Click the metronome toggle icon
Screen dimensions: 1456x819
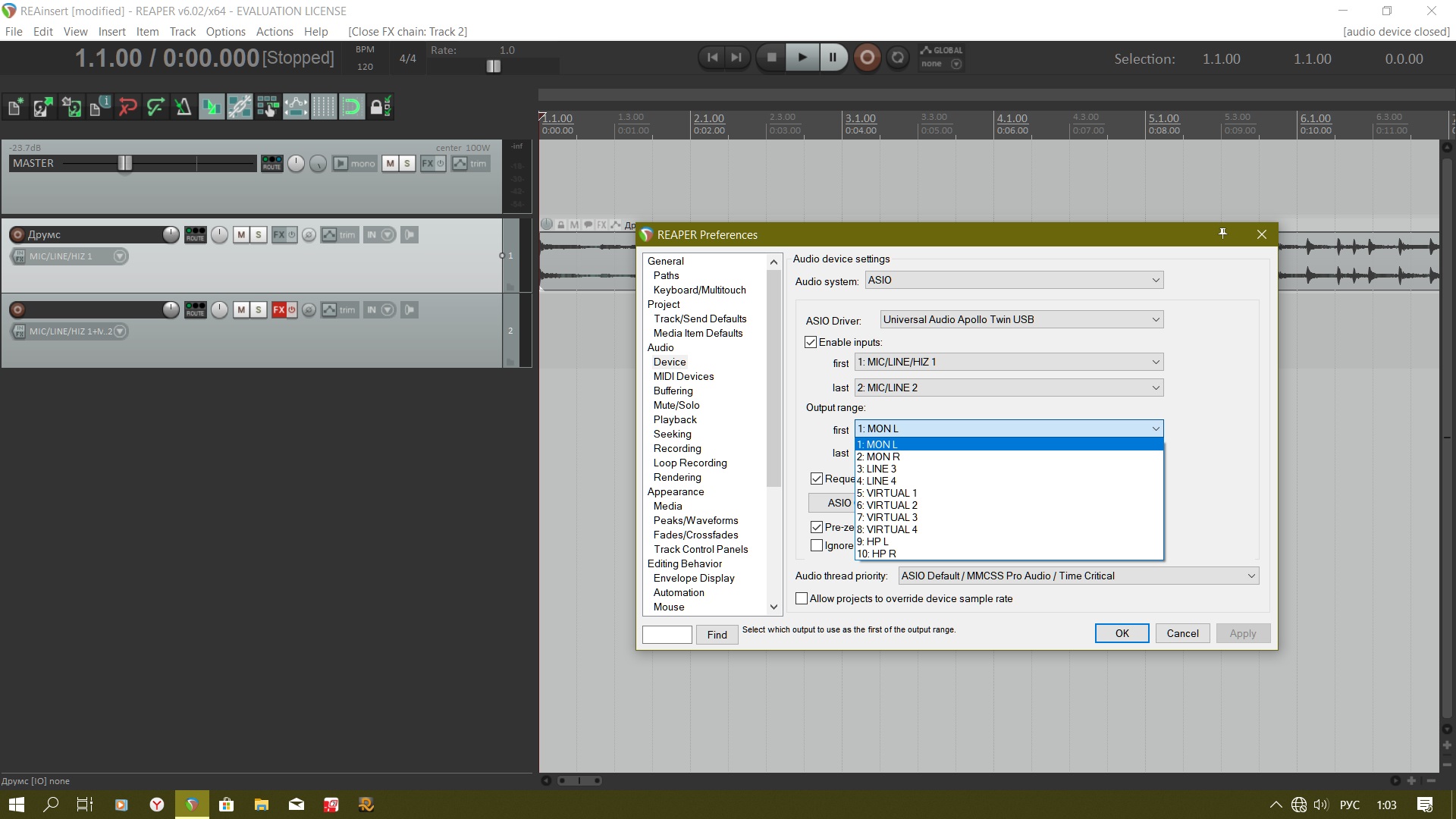tap(183, 107)
